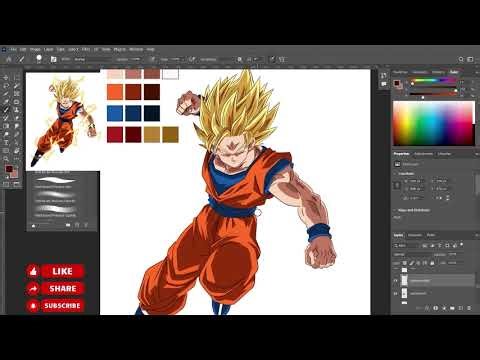Toggle visibility of the layer below selected
Image resolution: width=480 pixels, height=360 pixels.
pyautogui.click(x=396, y=294)
